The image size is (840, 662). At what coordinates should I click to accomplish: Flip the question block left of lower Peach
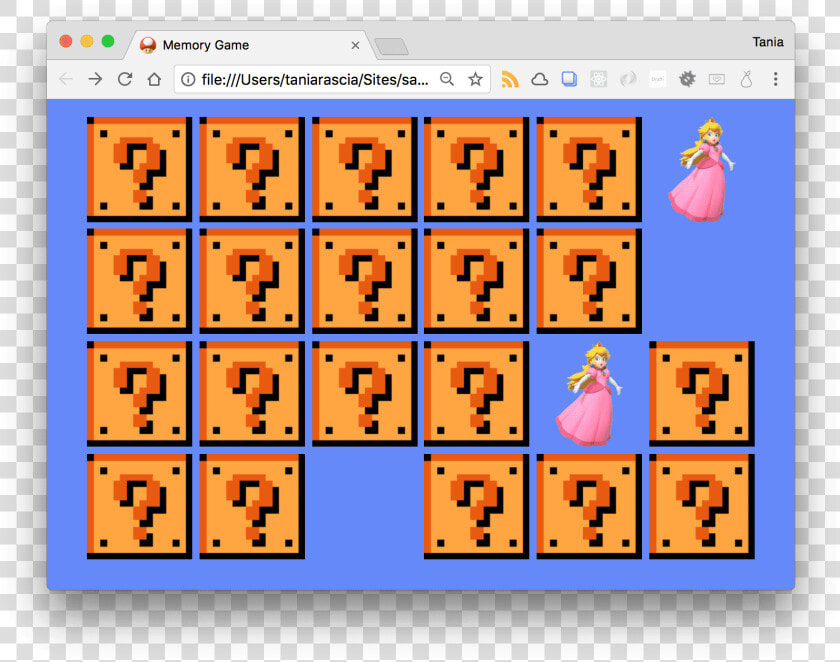pos(476,394)
